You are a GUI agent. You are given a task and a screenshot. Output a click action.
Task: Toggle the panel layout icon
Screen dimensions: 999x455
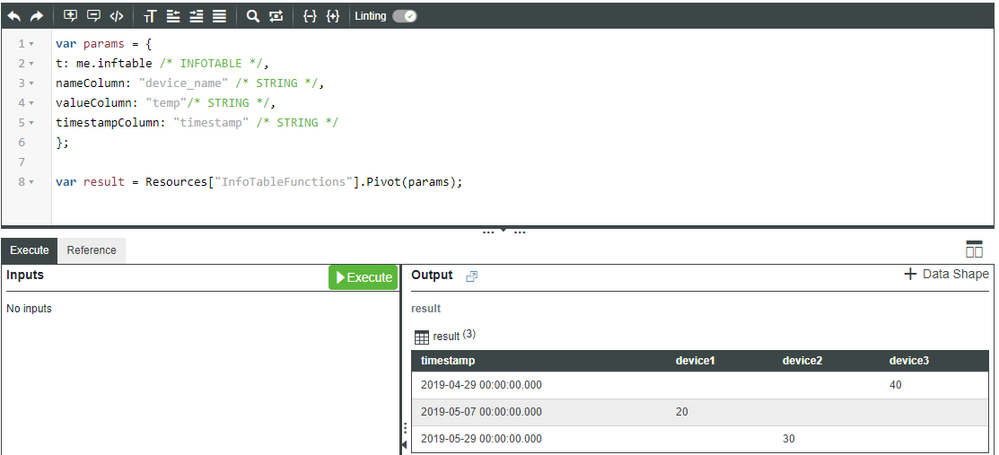pyautogui.click(x=974, y=249)
